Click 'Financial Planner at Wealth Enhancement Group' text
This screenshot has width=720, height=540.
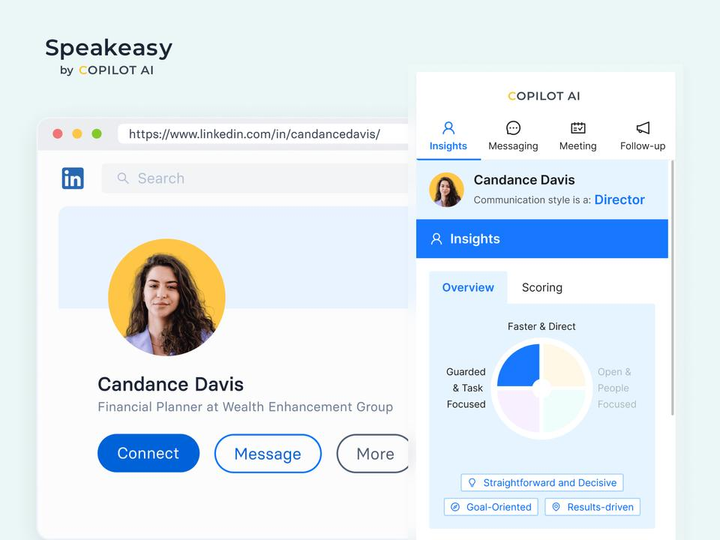point(245,407)
